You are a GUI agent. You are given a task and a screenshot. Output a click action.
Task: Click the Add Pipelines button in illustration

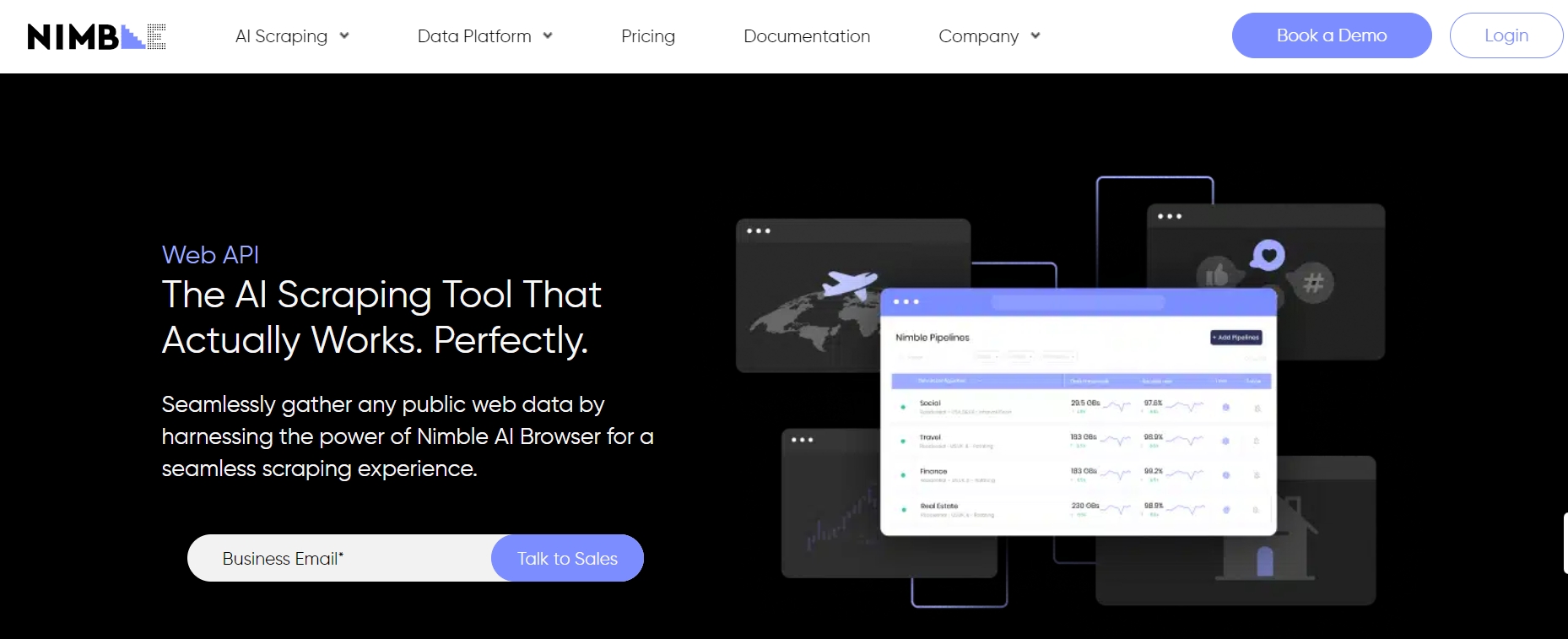click(1236, 338)
